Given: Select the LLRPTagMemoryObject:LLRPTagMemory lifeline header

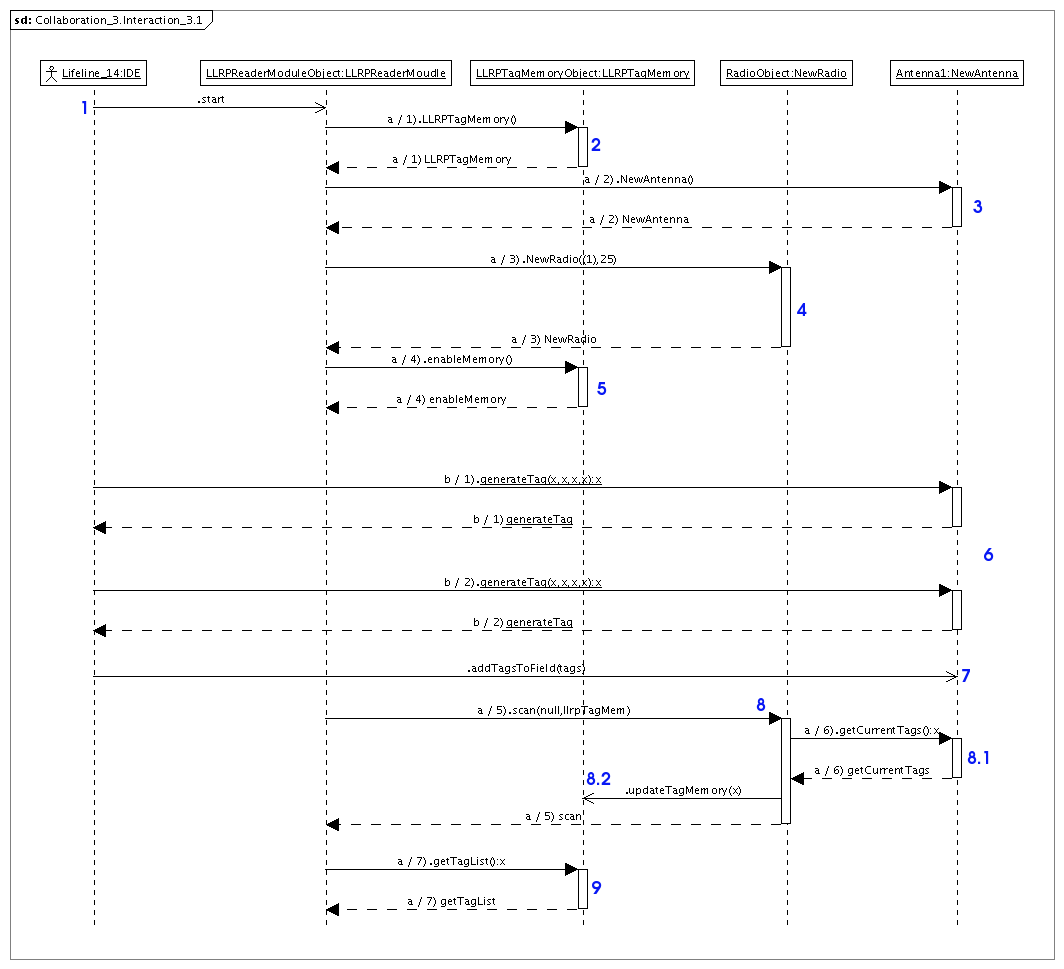Looking at the screenshot, I should pyautogui.click(x=583, y=73).
